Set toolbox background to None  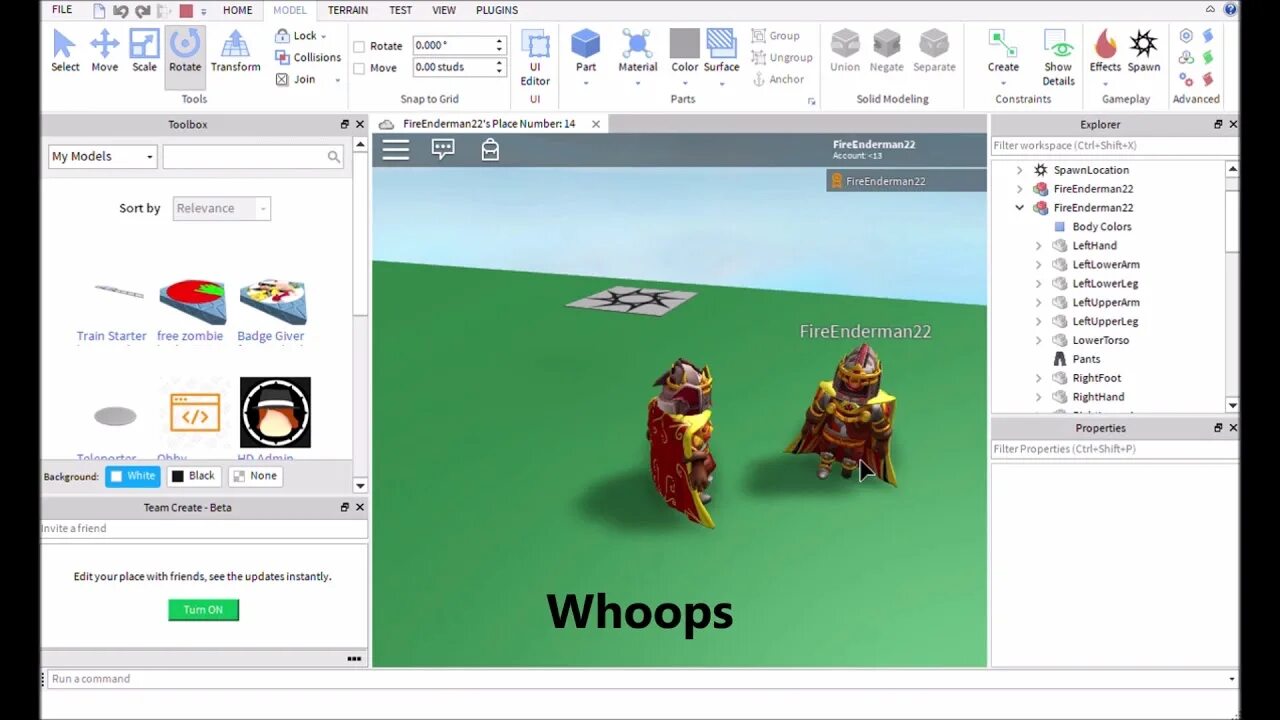(x=254, y=476)
